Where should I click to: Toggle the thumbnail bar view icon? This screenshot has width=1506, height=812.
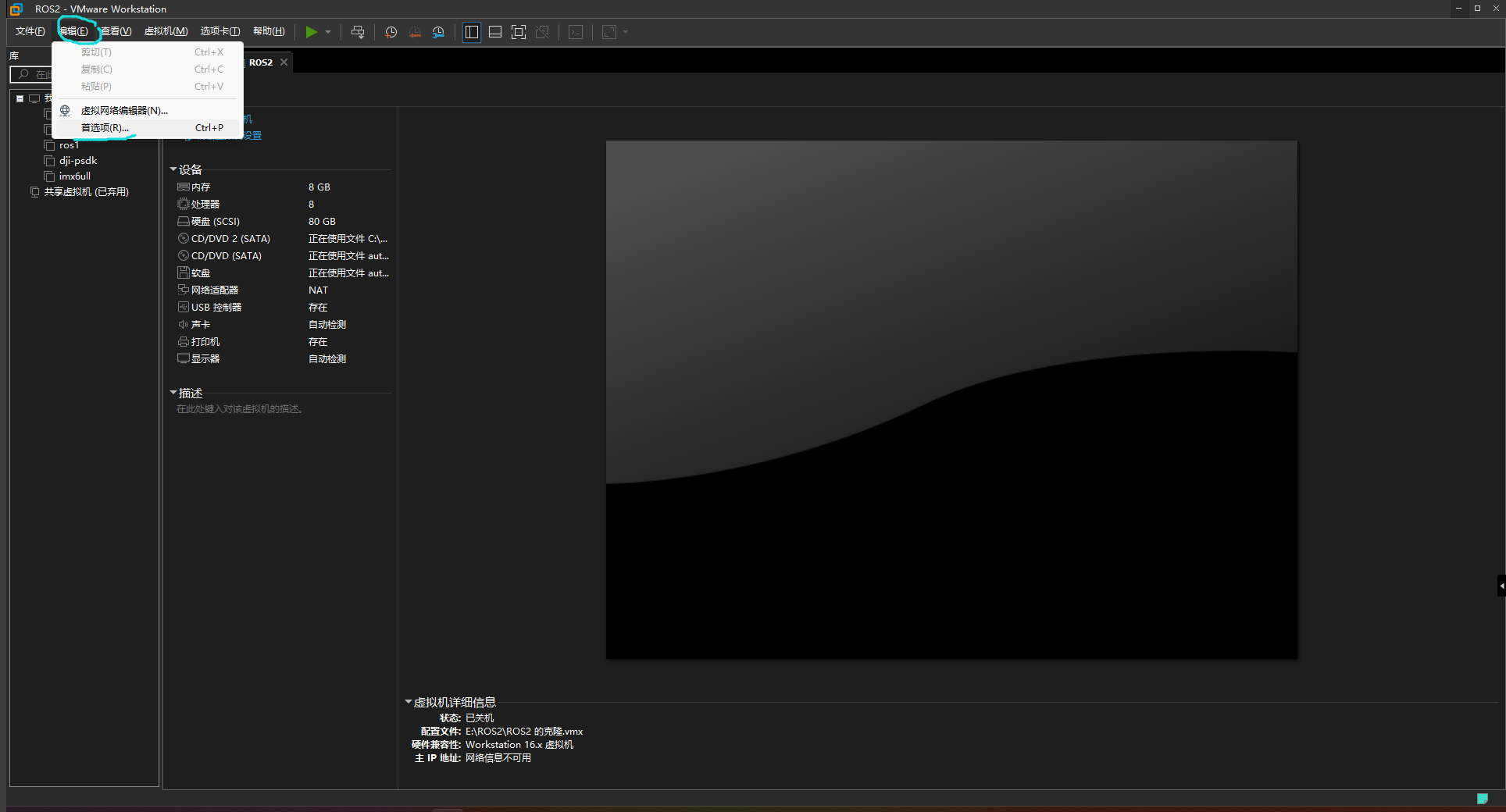point(495,32)
